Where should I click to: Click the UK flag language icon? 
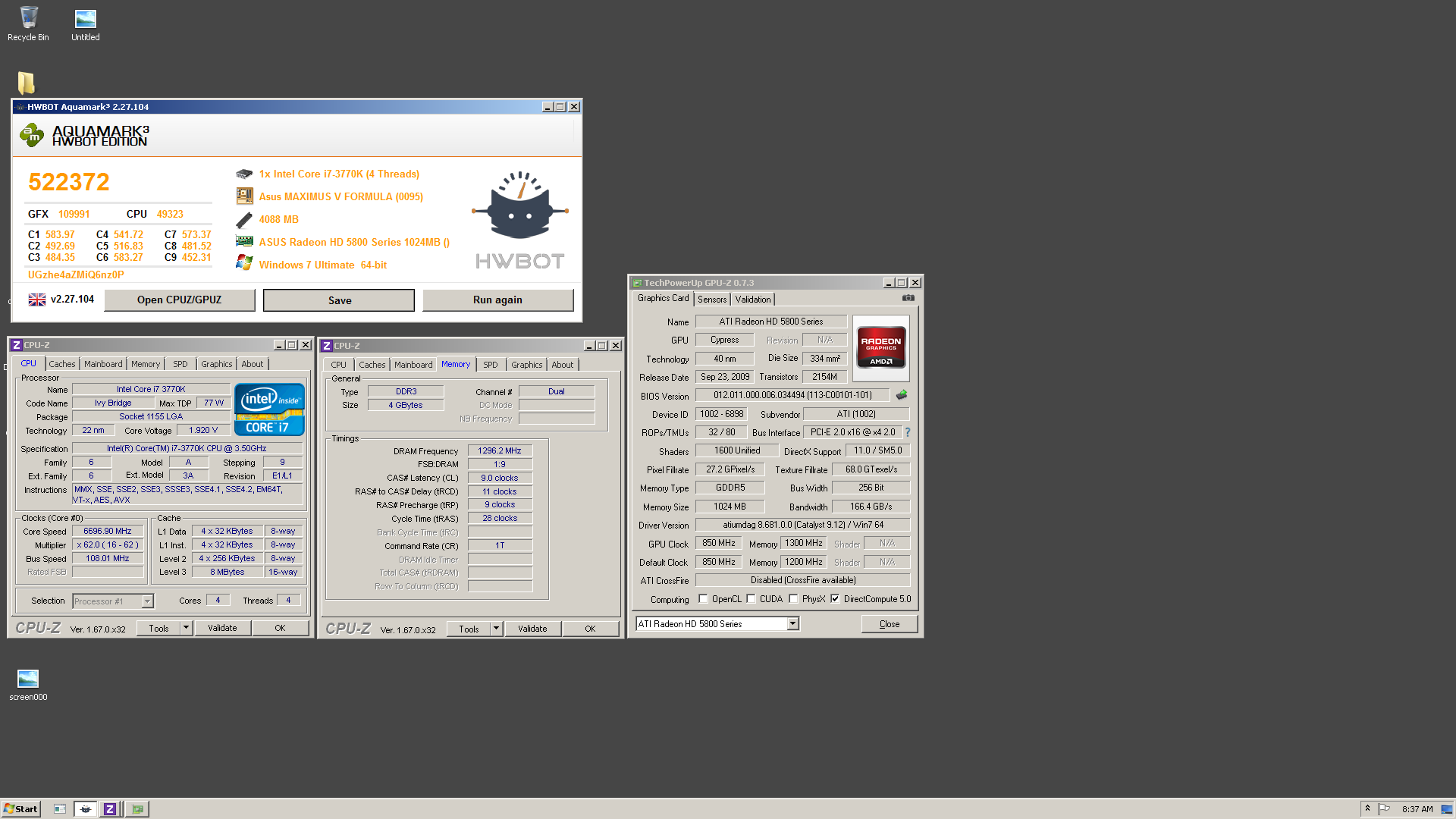[x=37, y=300]
